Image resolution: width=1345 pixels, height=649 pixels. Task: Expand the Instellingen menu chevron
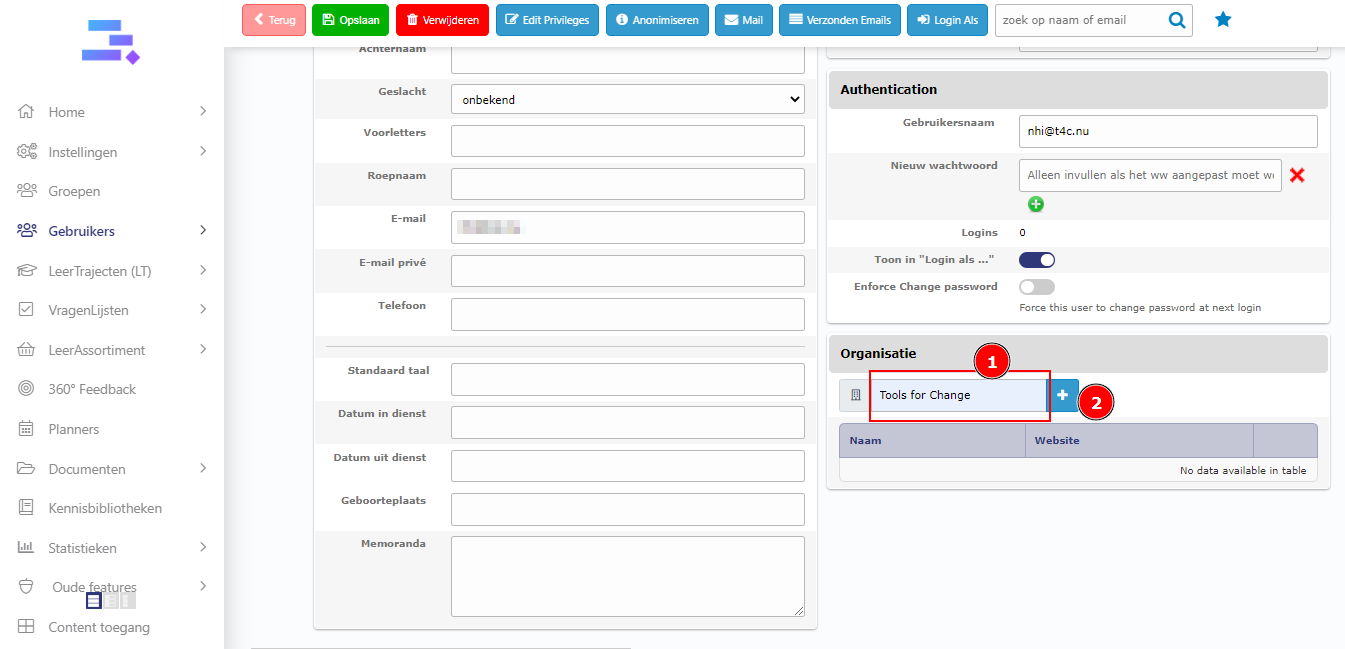tap(203, 152)
